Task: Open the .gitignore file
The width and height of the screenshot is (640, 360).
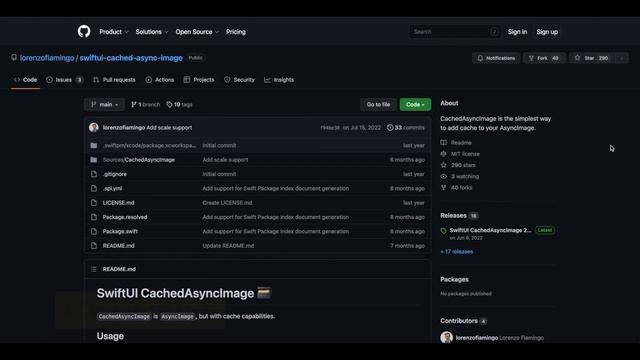Action: [115, 174]
